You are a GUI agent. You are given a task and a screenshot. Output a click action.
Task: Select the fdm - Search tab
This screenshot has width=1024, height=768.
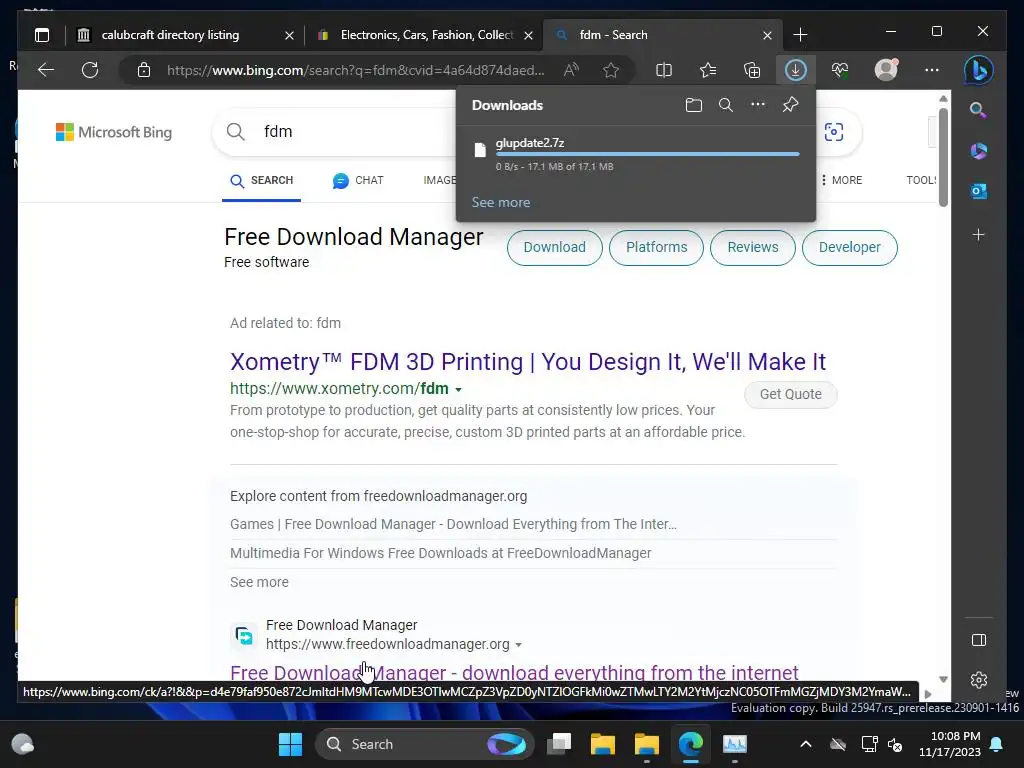pyautogui.click(x=663, y=35)
